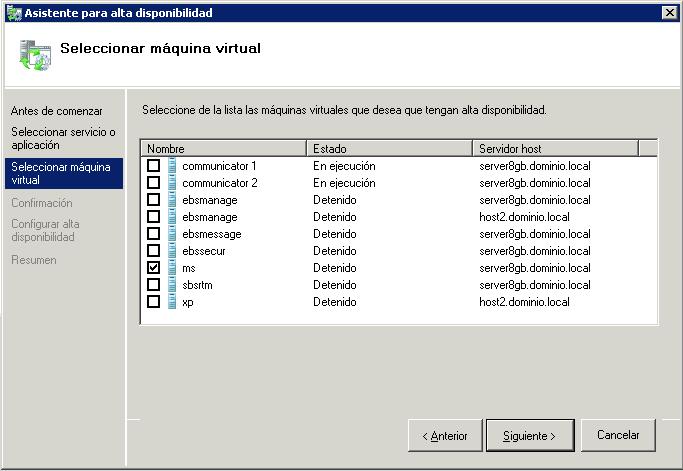Click the high availability server icon in the header
This screenshot has width=683, height=471.
(x=35, y=55)
